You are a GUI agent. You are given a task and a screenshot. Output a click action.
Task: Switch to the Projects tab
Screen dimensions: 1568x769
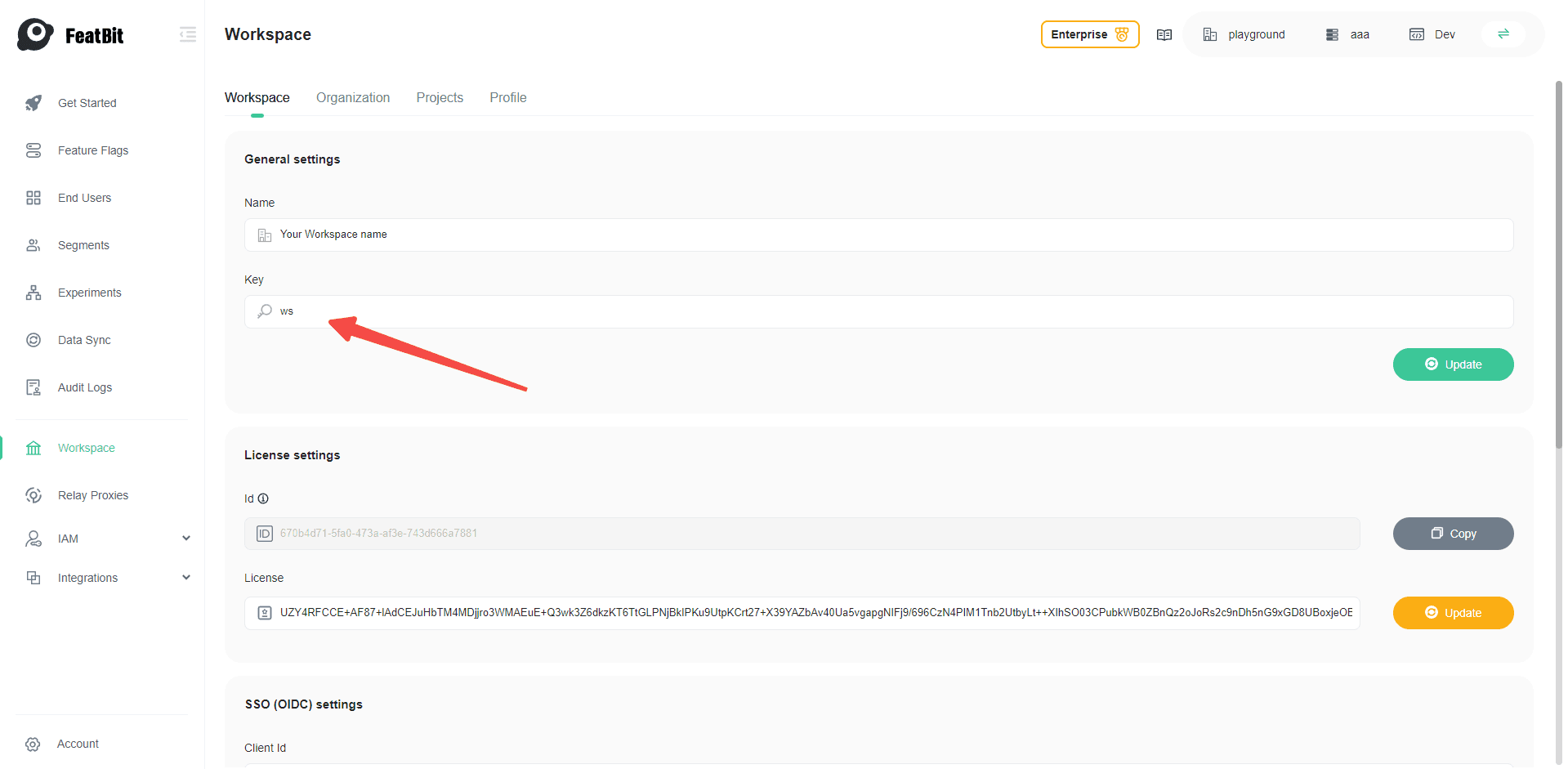coord(440,97)
